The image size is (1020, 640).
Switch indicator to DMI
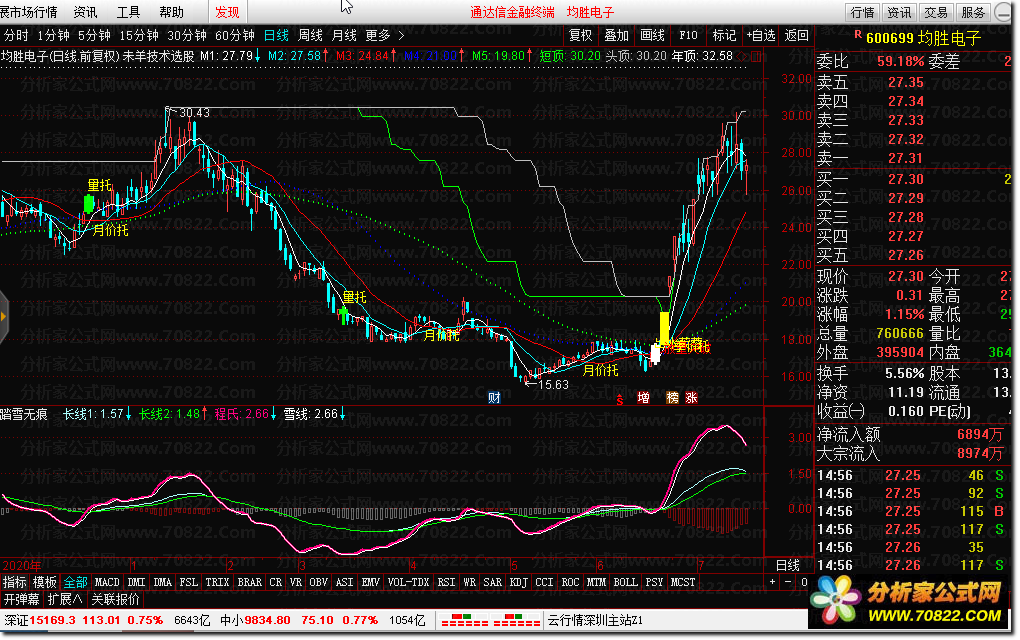(x=137, y=582)
